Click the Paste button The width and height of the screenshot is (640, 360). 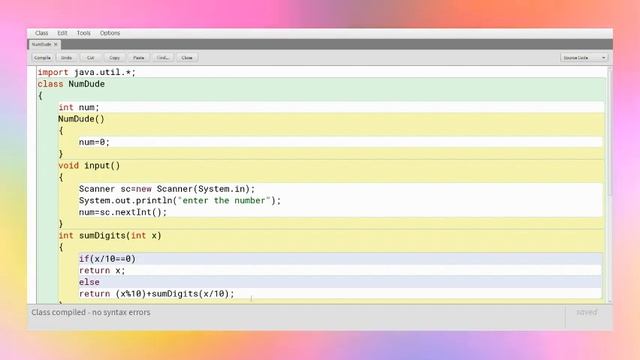[138, 58]
